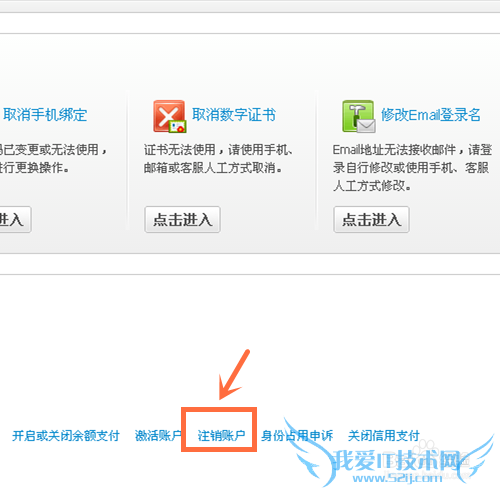Click the partially visible 进入 button under 取消手机绑定
The image size is (500, 493).
pos(15,219)
